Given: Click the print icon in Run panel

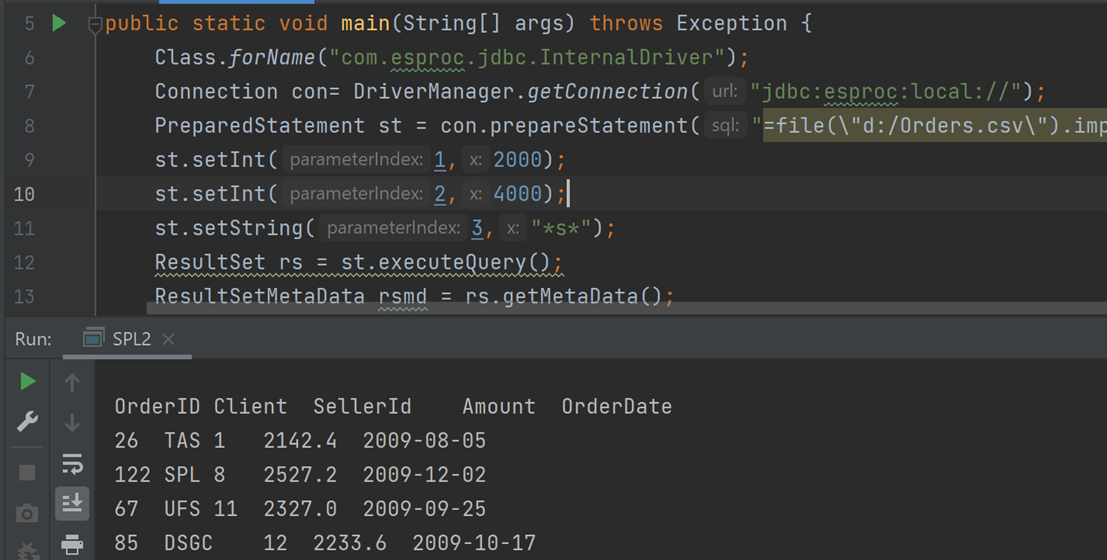Looking at the screenshot, I should pos(72,544).
